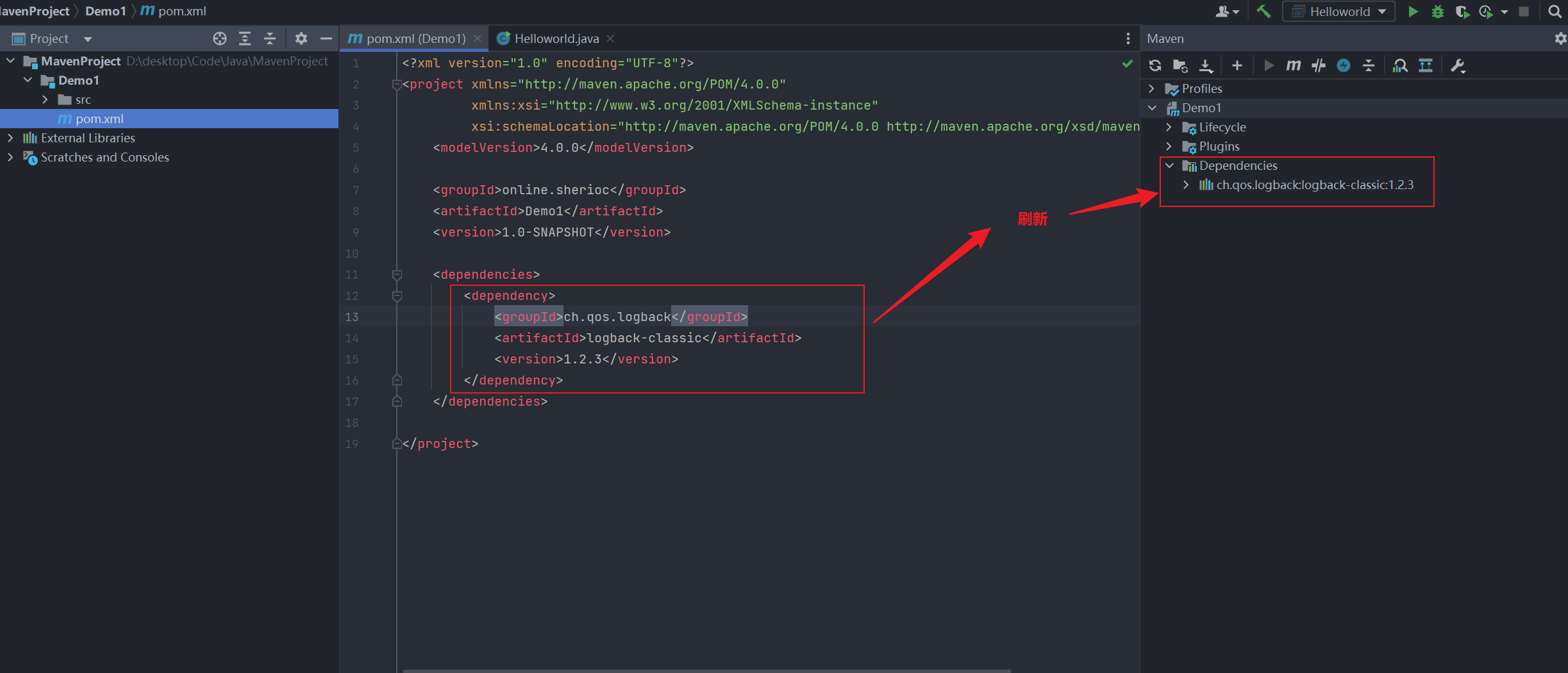The height and width of the screenshot is (673, 1568).
Task: Debug the Helloworld configuration
Action: (x=1438, y=12)
